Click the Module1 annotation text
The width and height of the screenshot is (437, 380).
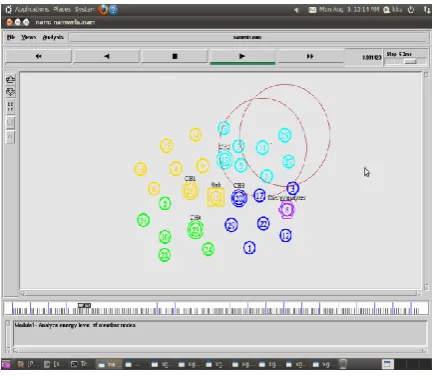pos(75,325)
